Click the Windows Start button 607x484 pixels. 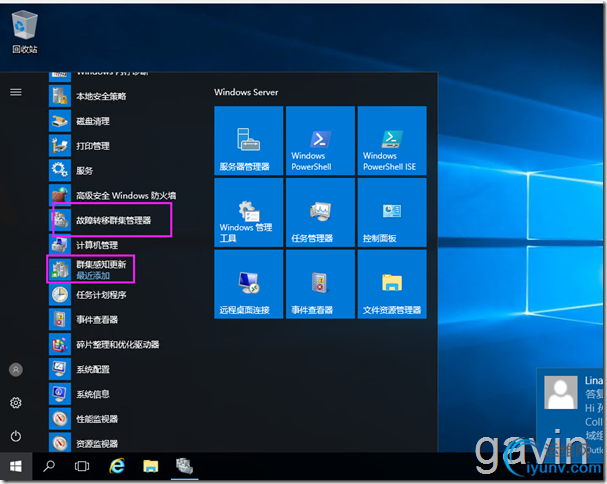[15, 467]
